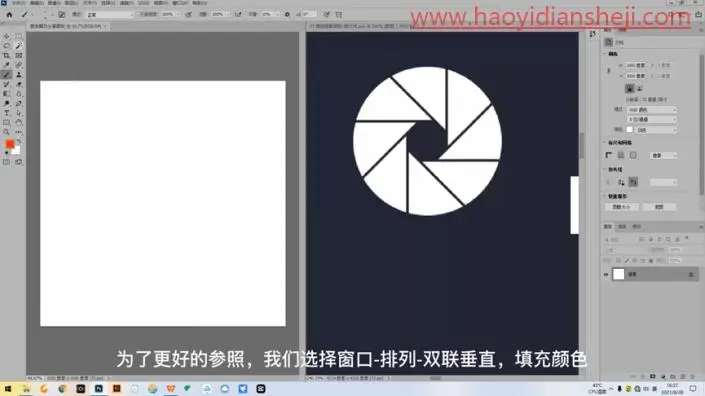This screenshot has width=705, height=396.
Task: Click the Crop quick action button
Action: click(x=659, y=207)
